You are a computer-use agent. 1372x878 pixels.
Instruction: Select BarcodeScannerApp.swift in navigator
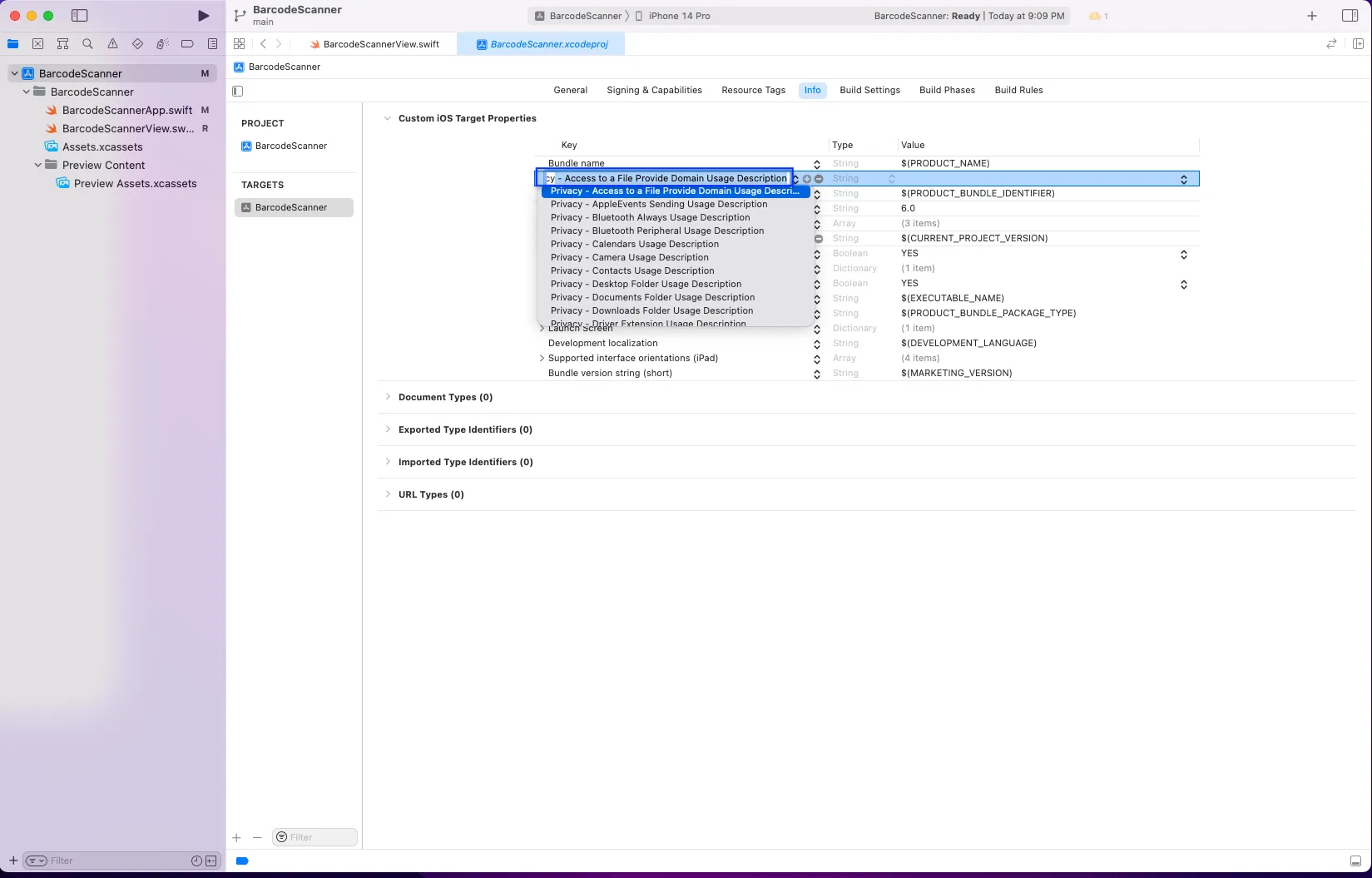pyautogui.click(x=127, y=110)
